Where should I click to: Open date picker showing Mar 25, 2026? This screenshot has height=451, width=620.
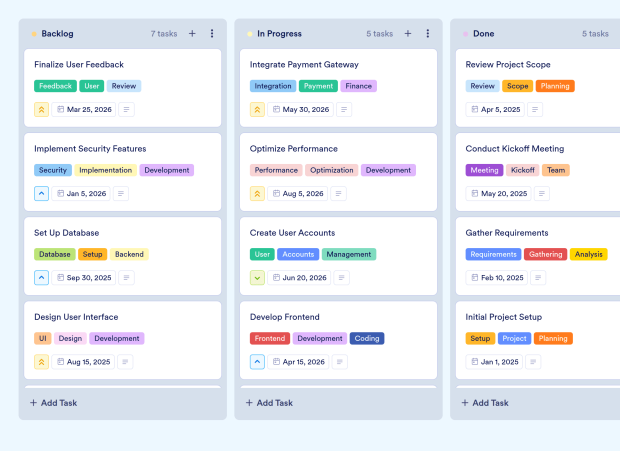tap(84, 109)
